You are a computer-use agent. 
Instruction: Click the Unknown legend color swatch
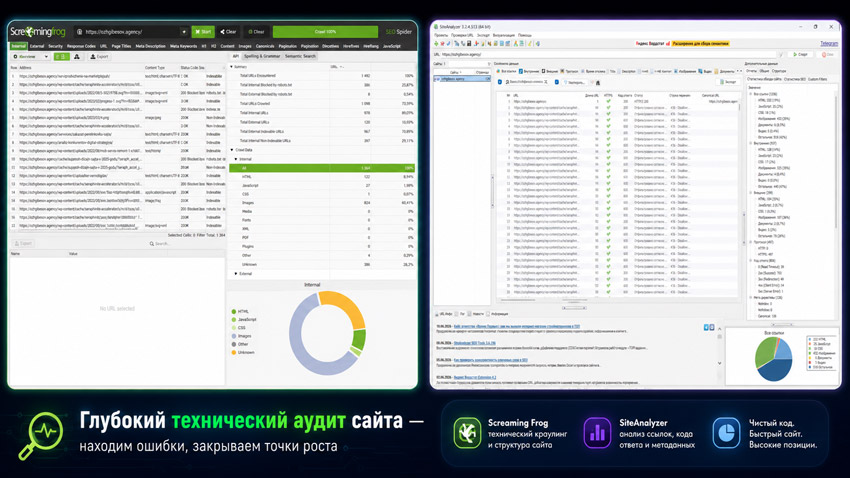pos(234,353)
